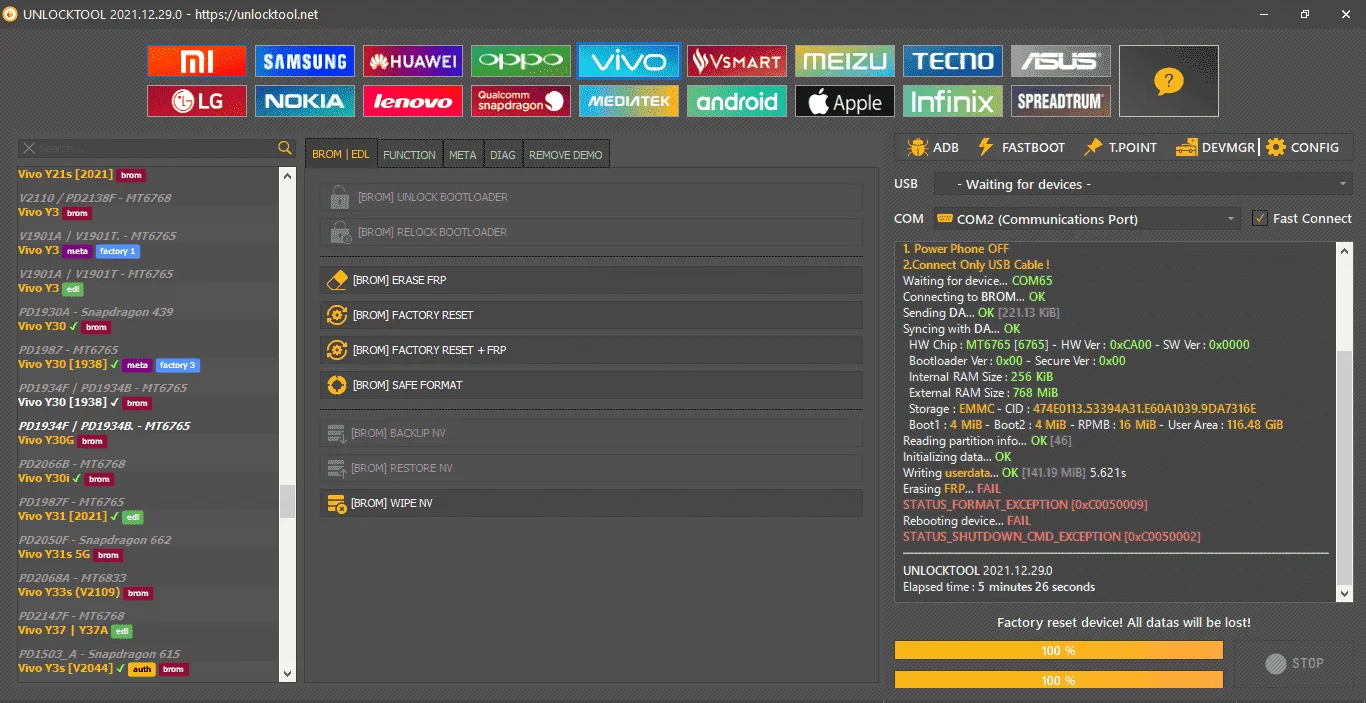Click [BROM] FACTORY RESET button
This screenshot has width=1366, height=703.
click(x=591, y=315)
